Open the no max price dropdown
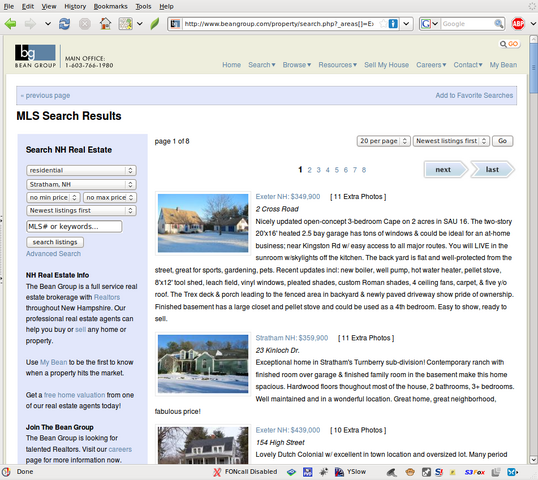This screenshot has height=480, width=538. (110, 198)
